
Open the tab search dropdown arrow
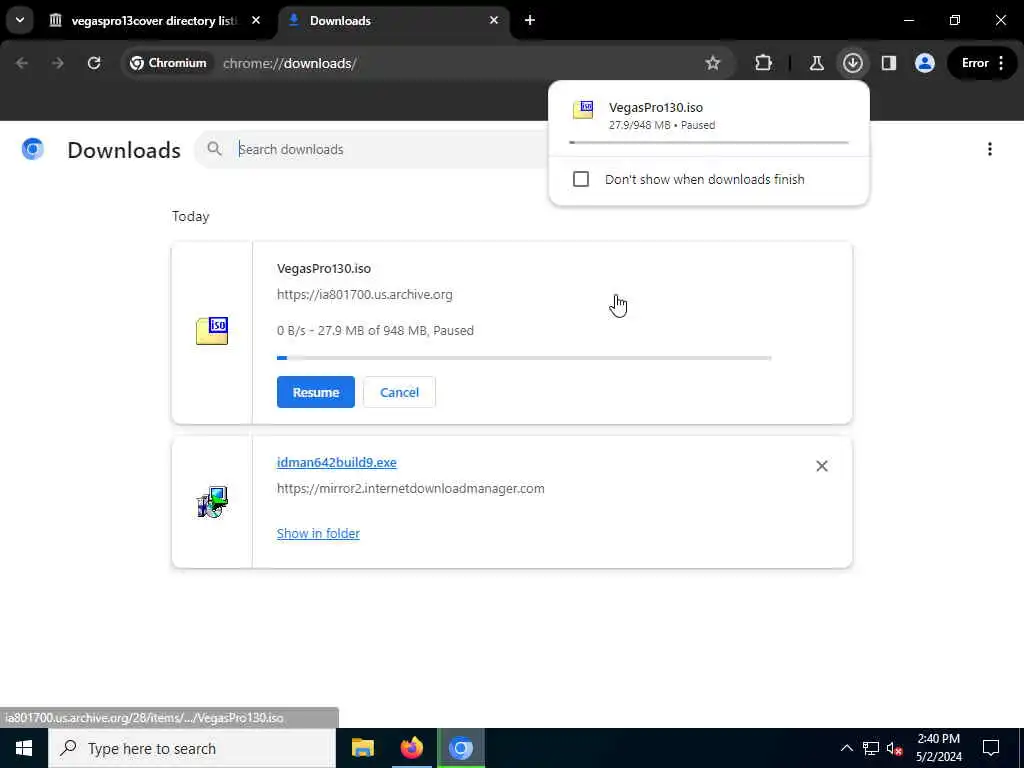(20, 20)
